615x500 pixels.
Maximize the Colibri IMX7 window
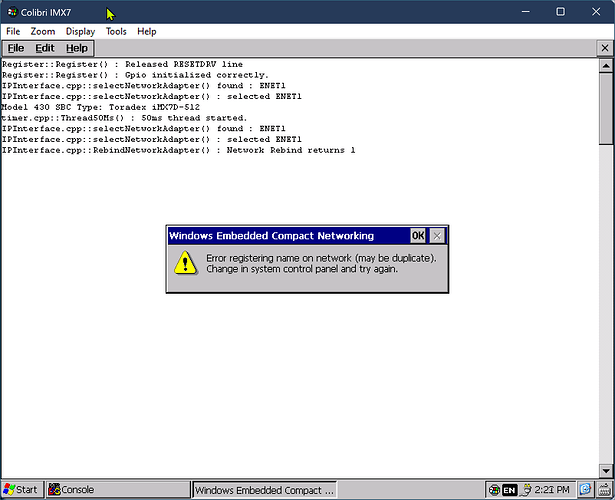(561, 12)
